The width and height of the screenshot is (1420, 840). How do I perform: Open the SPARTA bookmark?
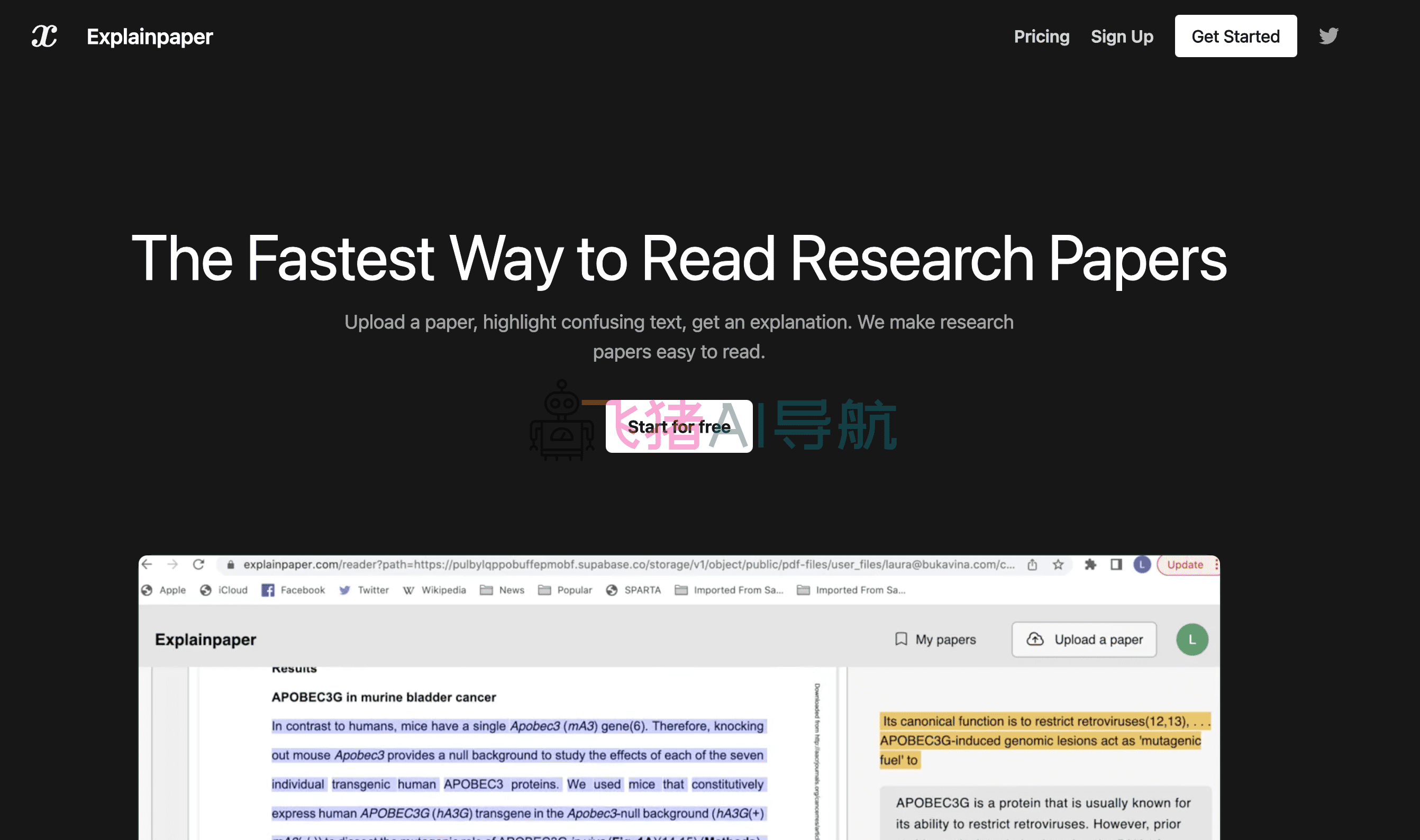point(633,590)
